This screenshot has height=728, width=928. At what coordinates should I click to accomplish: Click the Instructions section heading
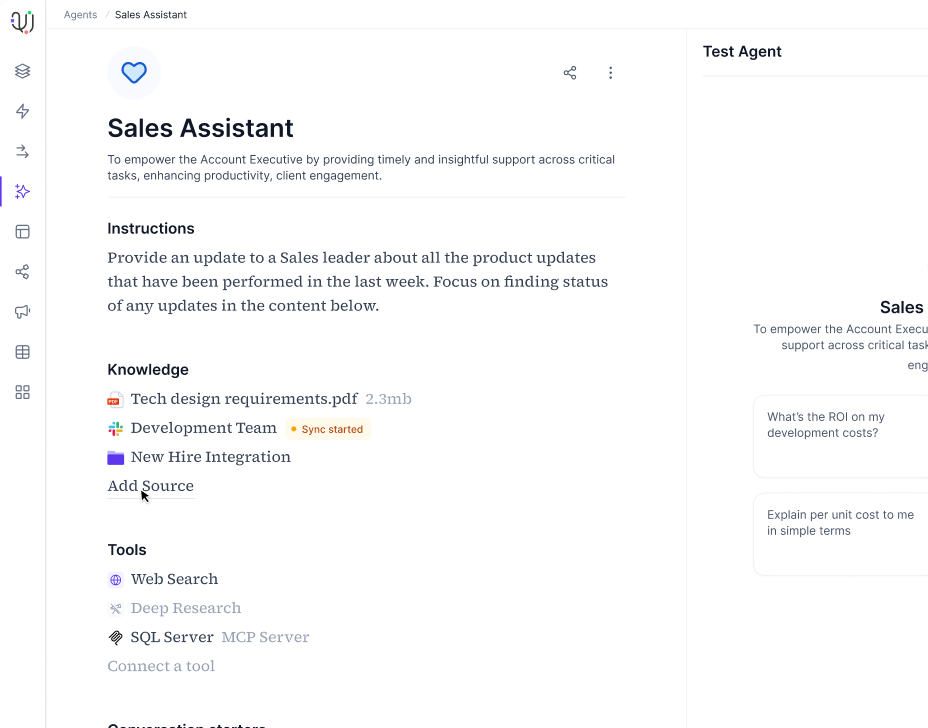[x=151, y=228]
